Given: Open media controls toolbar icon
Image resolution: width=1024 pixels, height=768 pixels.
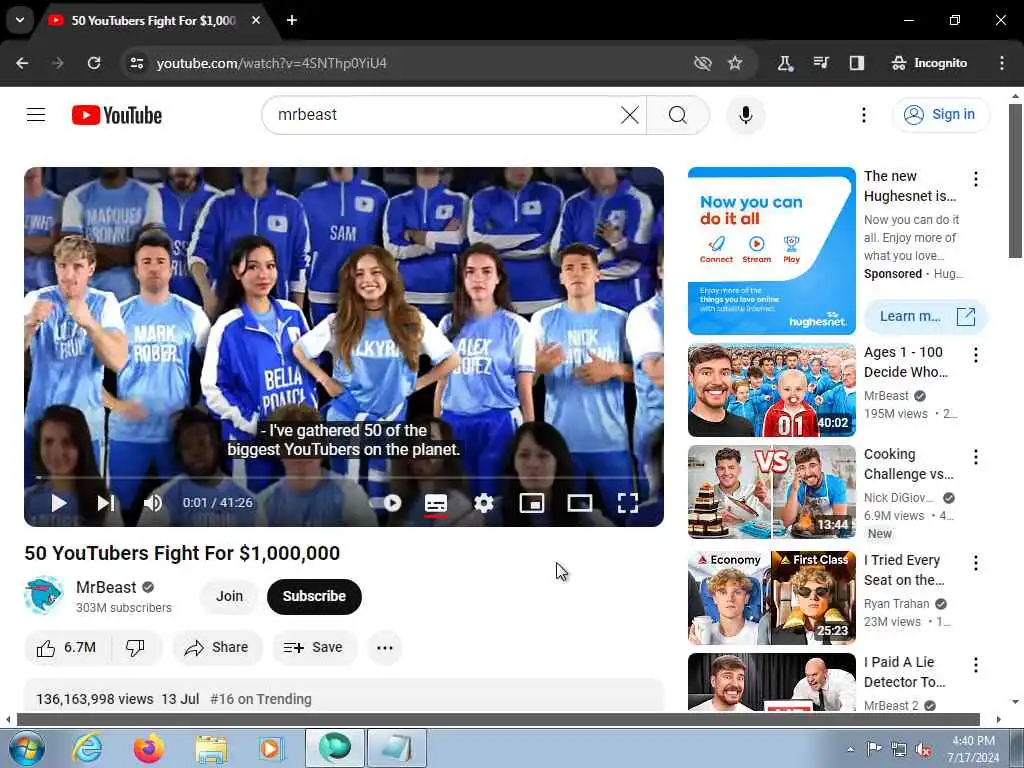Looking at the screenshot, I should click(x=821, y=63).
